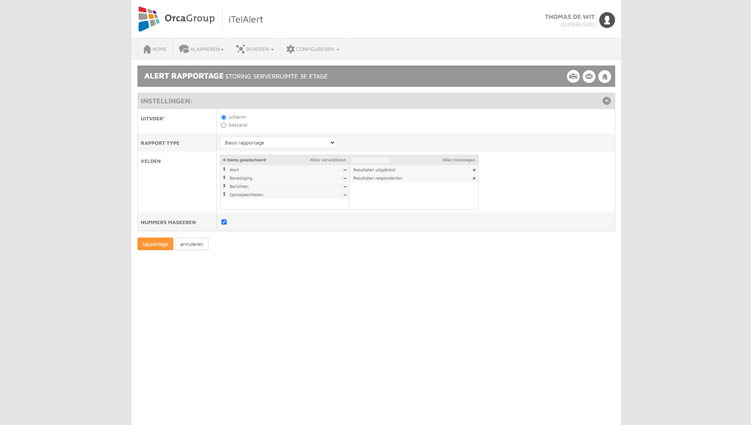This screenshot has height=425, width=751.
Task: Click the Resultaten respondenten list entry
Action: 414,178
